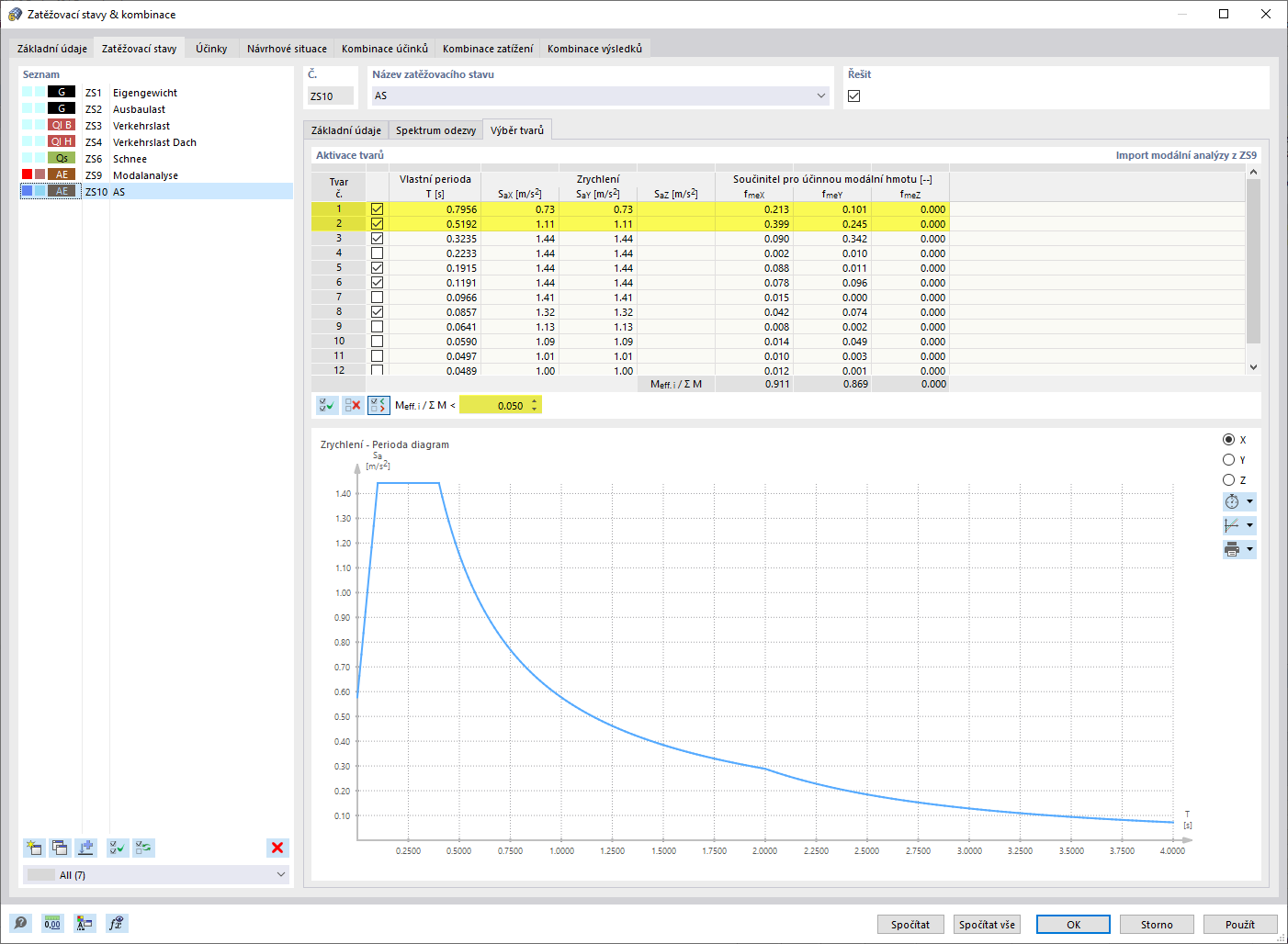The image size is (1288, 944).
Task: Open the help speech bubble icon
Action: (20, 923)
